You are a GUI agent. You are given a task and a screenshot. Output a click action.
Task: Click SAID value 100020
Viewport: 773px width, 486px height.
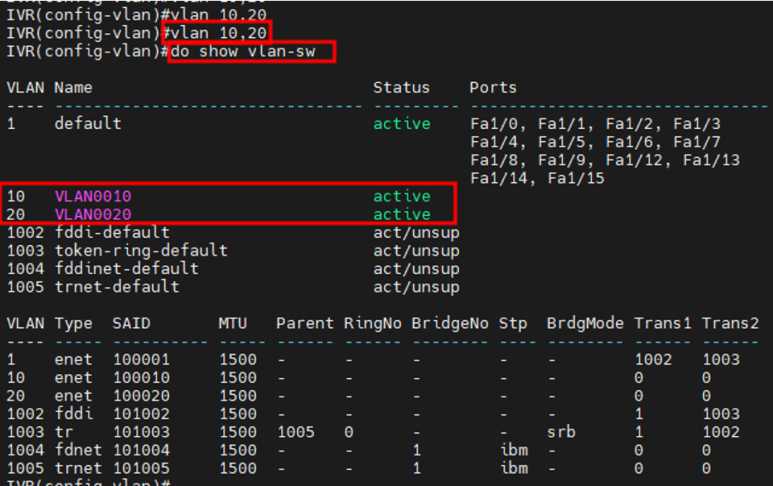[141, 396]
